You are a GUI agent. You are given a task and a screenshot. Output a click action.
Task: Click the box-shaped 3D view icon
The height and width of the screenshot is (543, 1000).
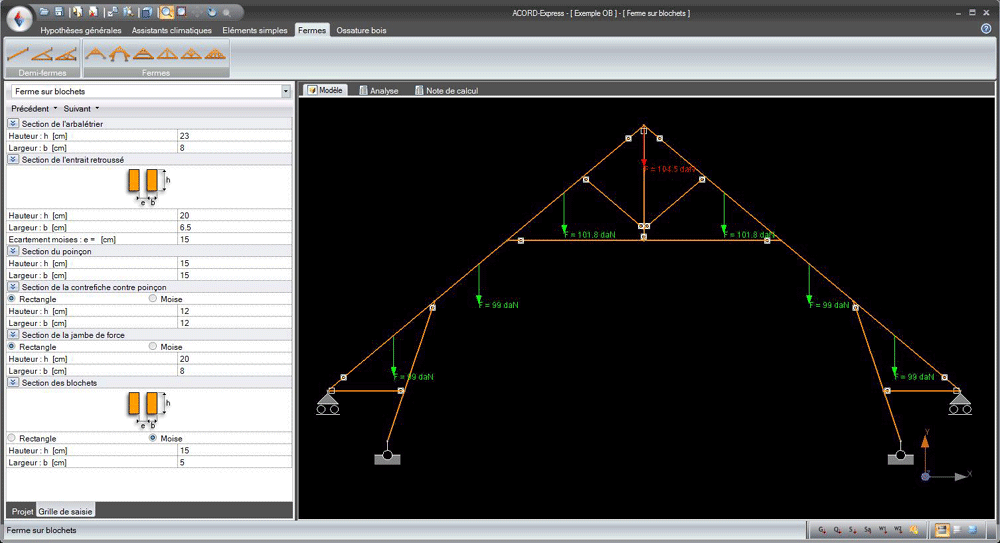(147, 12)
